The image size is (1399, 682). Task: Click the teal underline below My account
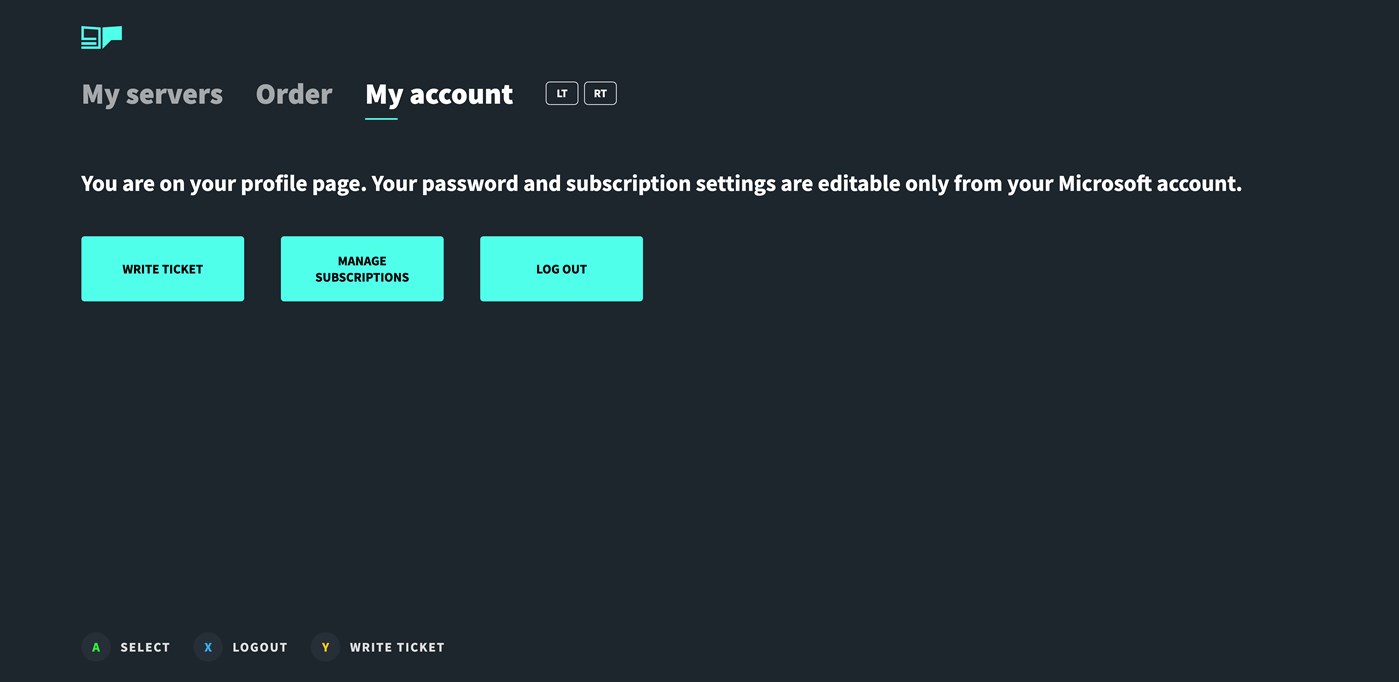(x=381, y=119)
